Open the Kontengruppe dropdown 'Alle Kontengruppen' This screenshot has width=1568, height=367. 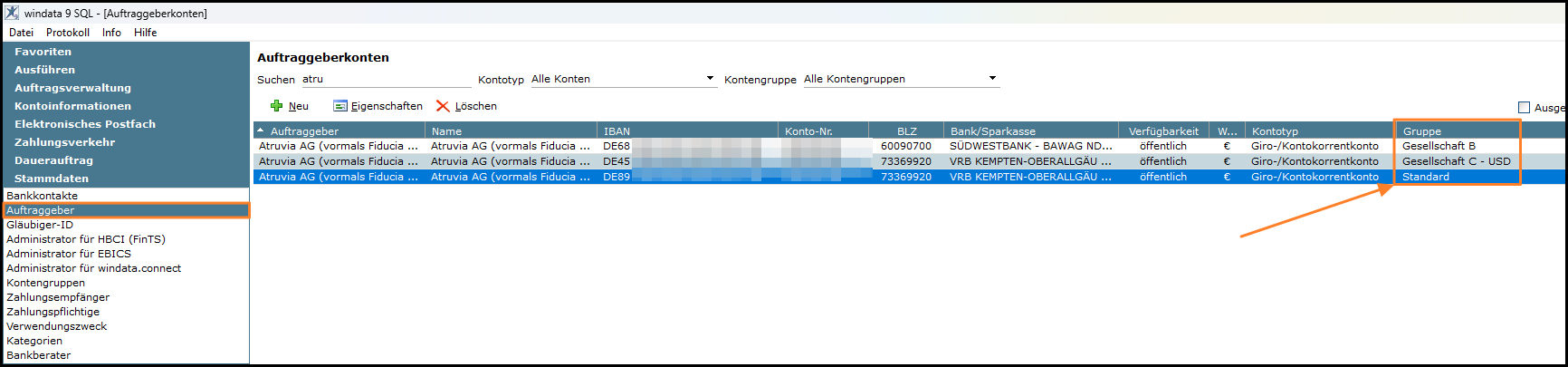point(900,79)
